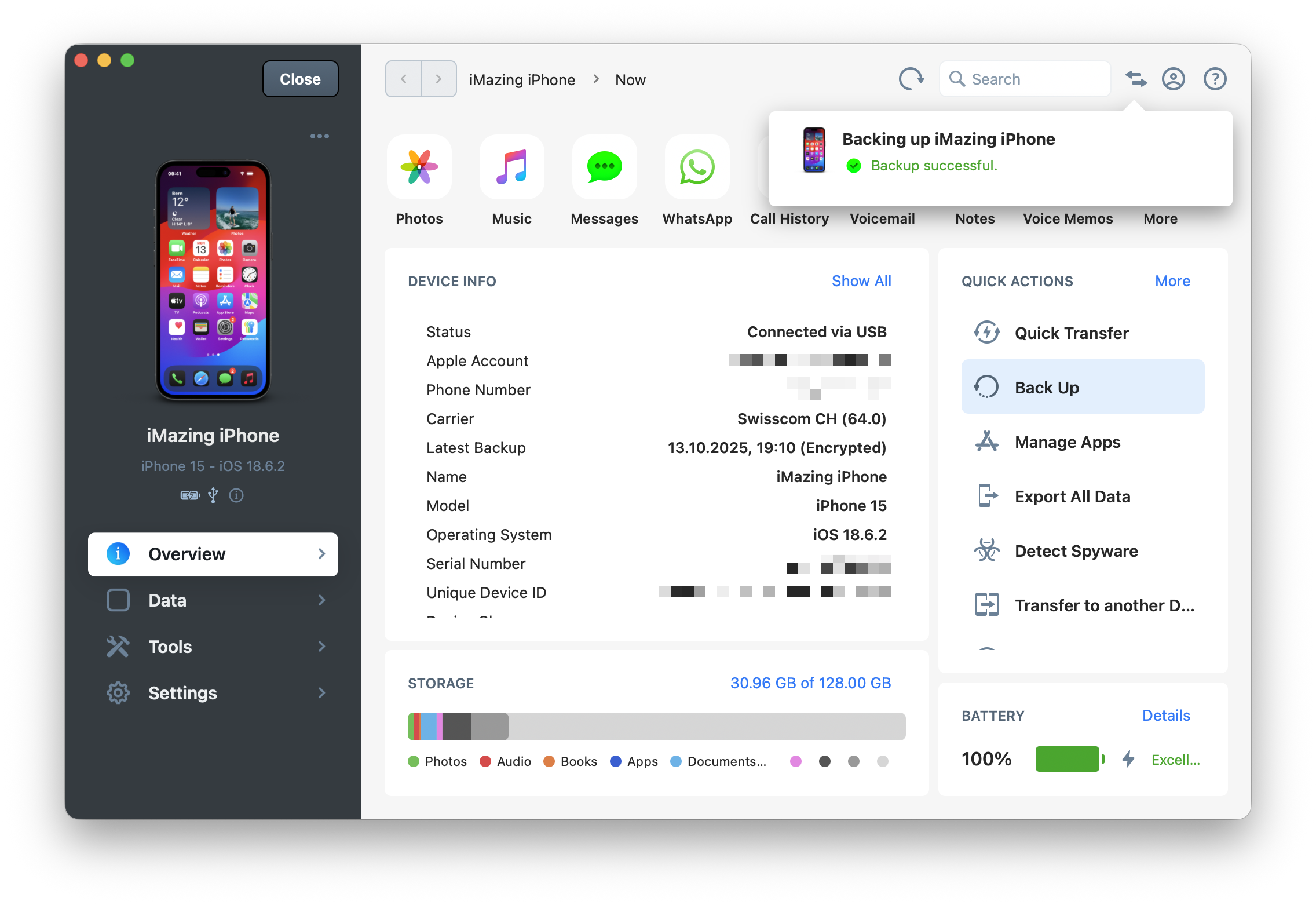Run Detect Spyware quick action
This screenshot has width=1316, height=905.
[x=1075, y=550]
